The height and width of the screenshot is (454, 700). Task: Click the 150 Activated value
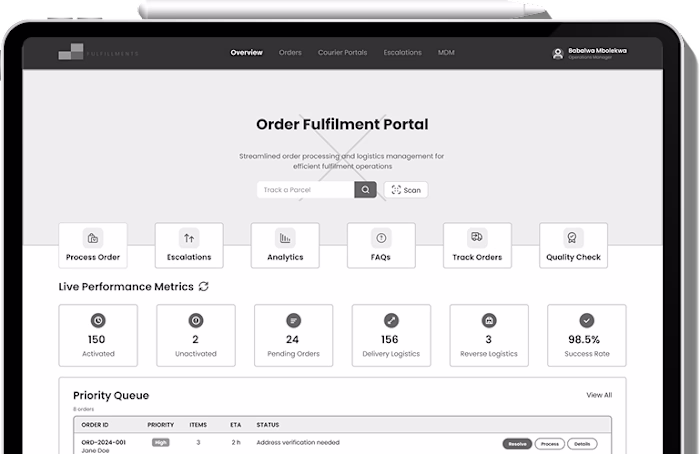click(96, 339)
